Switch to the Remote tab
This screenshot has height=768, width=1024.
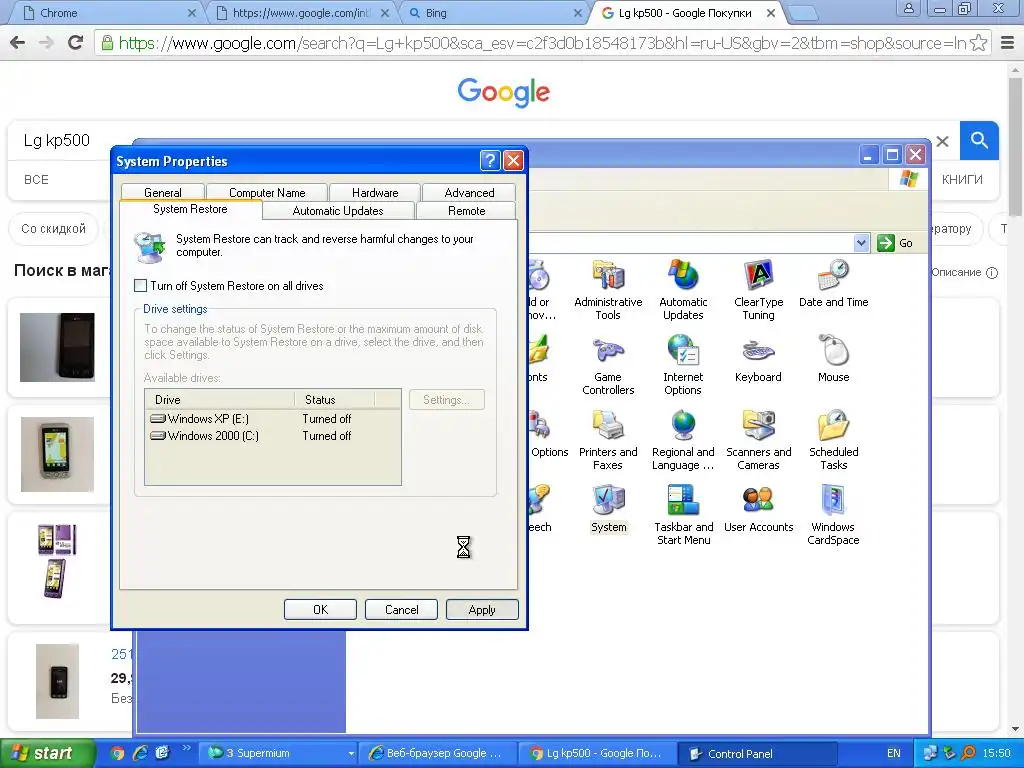(466, 210)
